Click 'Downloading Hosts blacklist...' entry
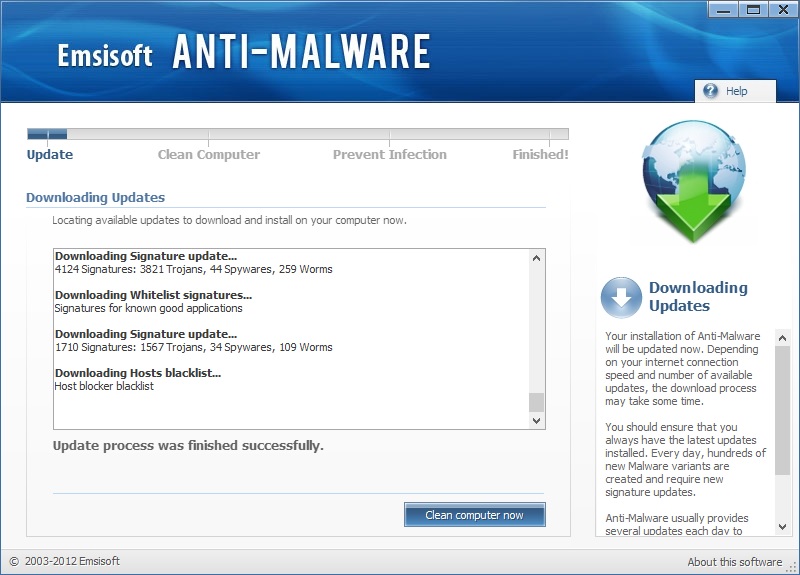This screenshot has width=800, height=575. (x=138, y=373)
